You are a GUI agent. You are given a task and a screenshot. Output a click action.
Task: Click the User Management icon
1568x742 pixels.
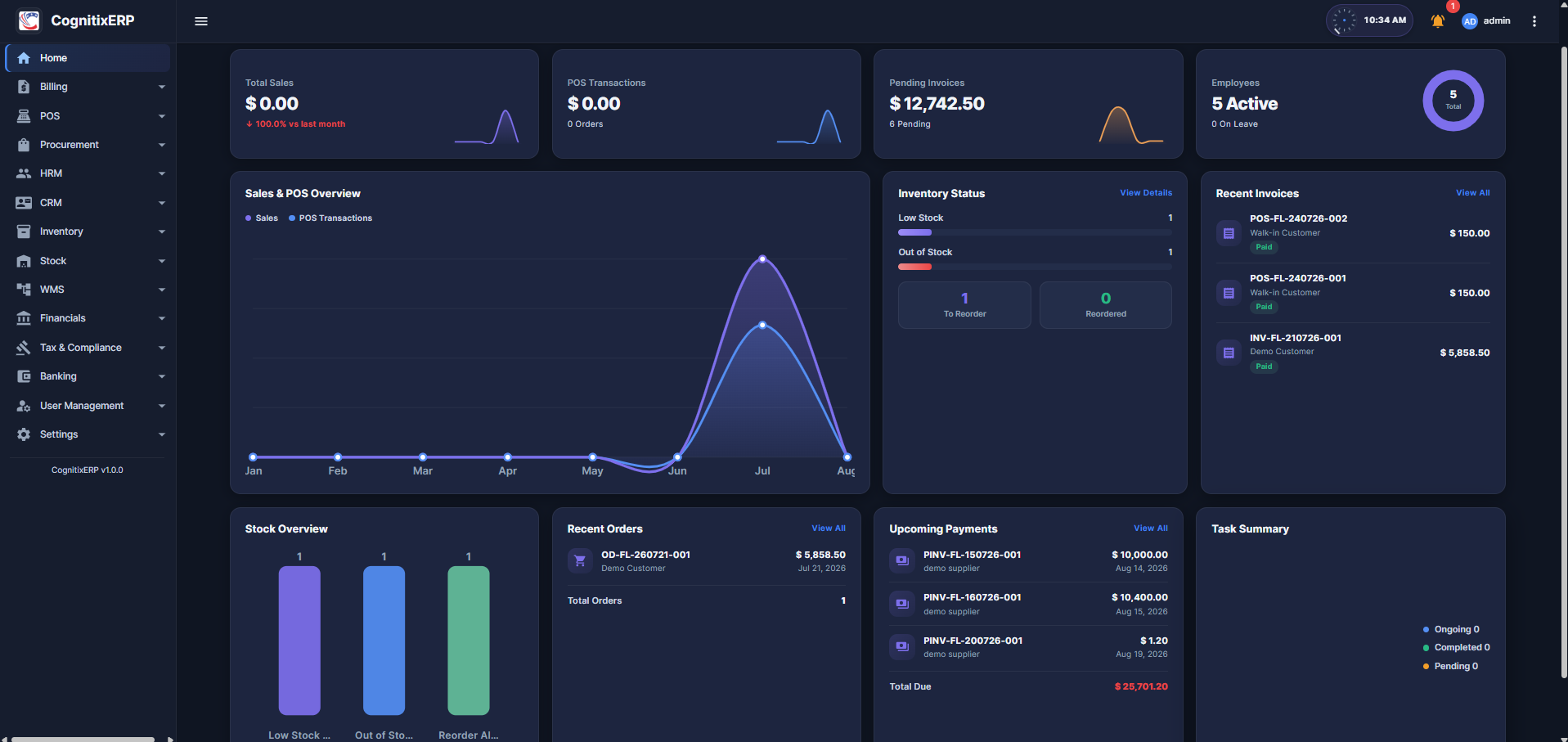point(24,406)
